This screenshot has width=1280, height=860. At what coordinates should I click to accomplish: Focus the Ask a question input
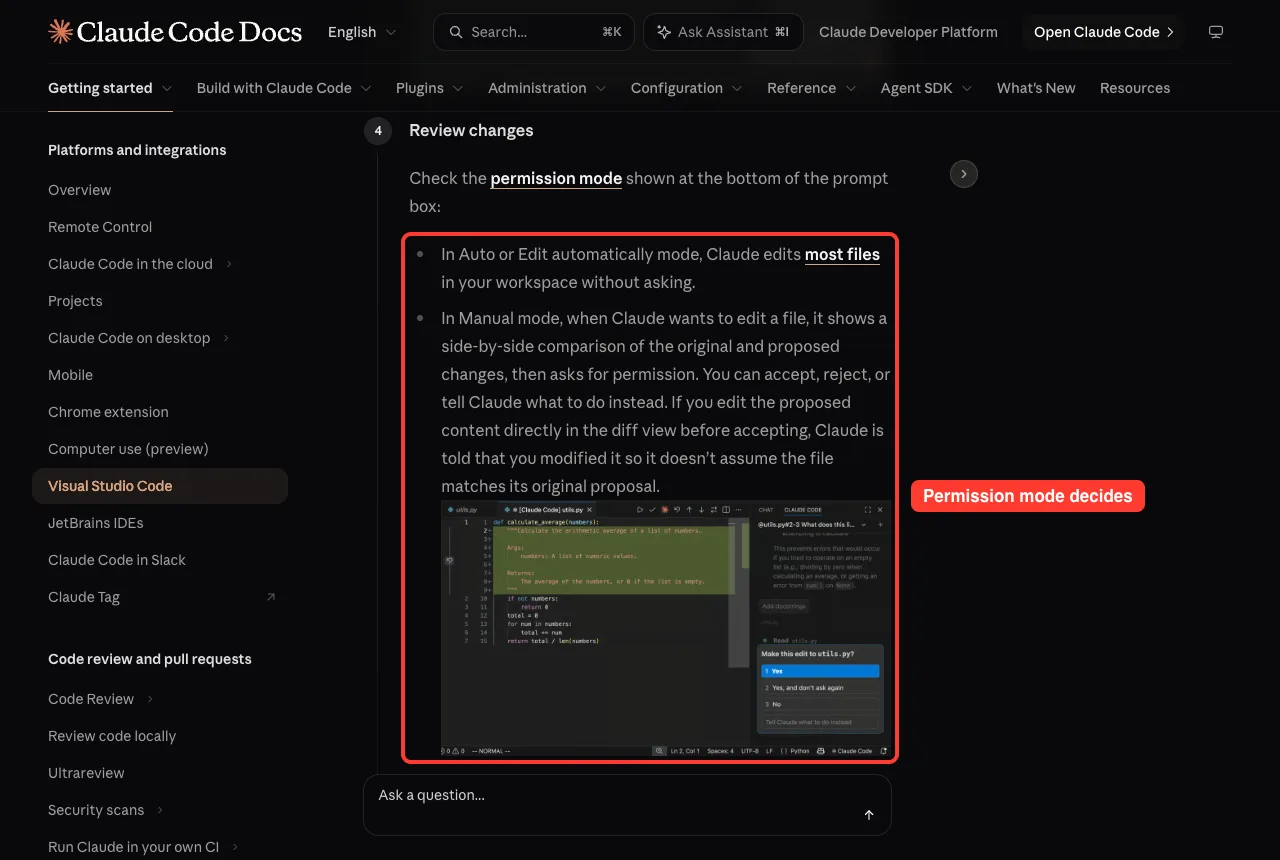coord(627,804)
